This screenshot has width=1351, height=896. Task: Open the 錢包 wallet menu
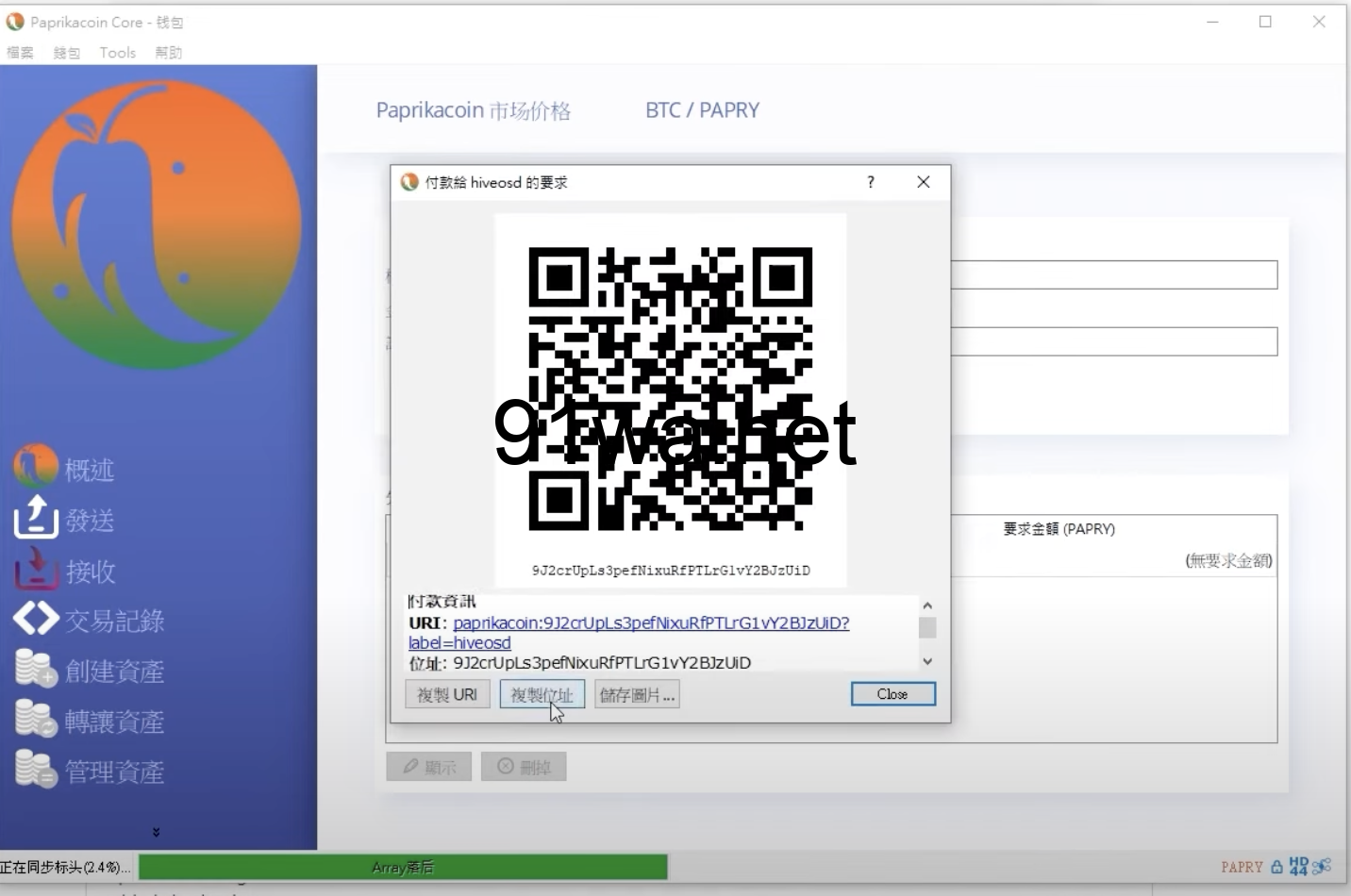point(67,53)
